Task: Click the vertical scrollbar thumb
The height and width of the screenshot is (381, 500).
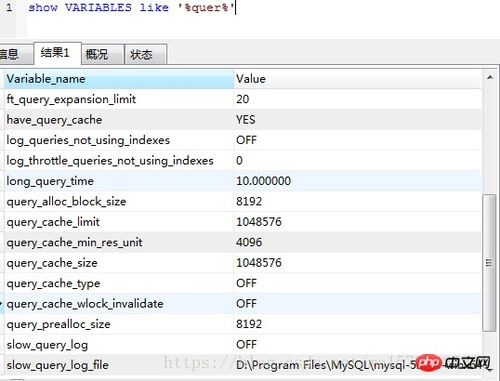Action: (489, 263)
